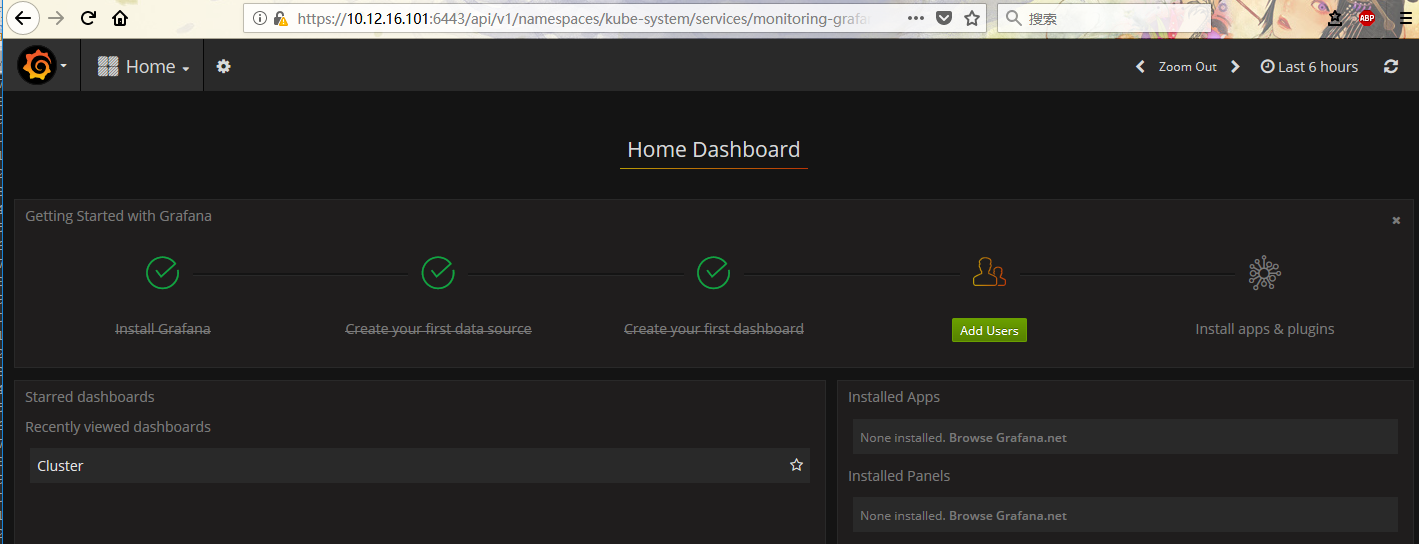Image resolution: width=1419 pixels, height=544 pixels.
Task: Reload the browser page
Action: [89, 18]
